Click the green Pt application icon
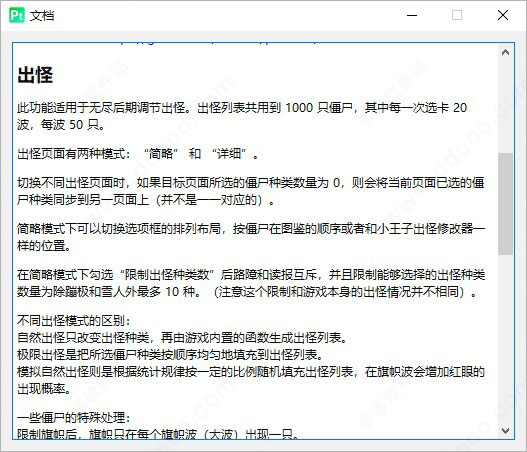Viewport: 527px width, 452px height. pos(17,15)
